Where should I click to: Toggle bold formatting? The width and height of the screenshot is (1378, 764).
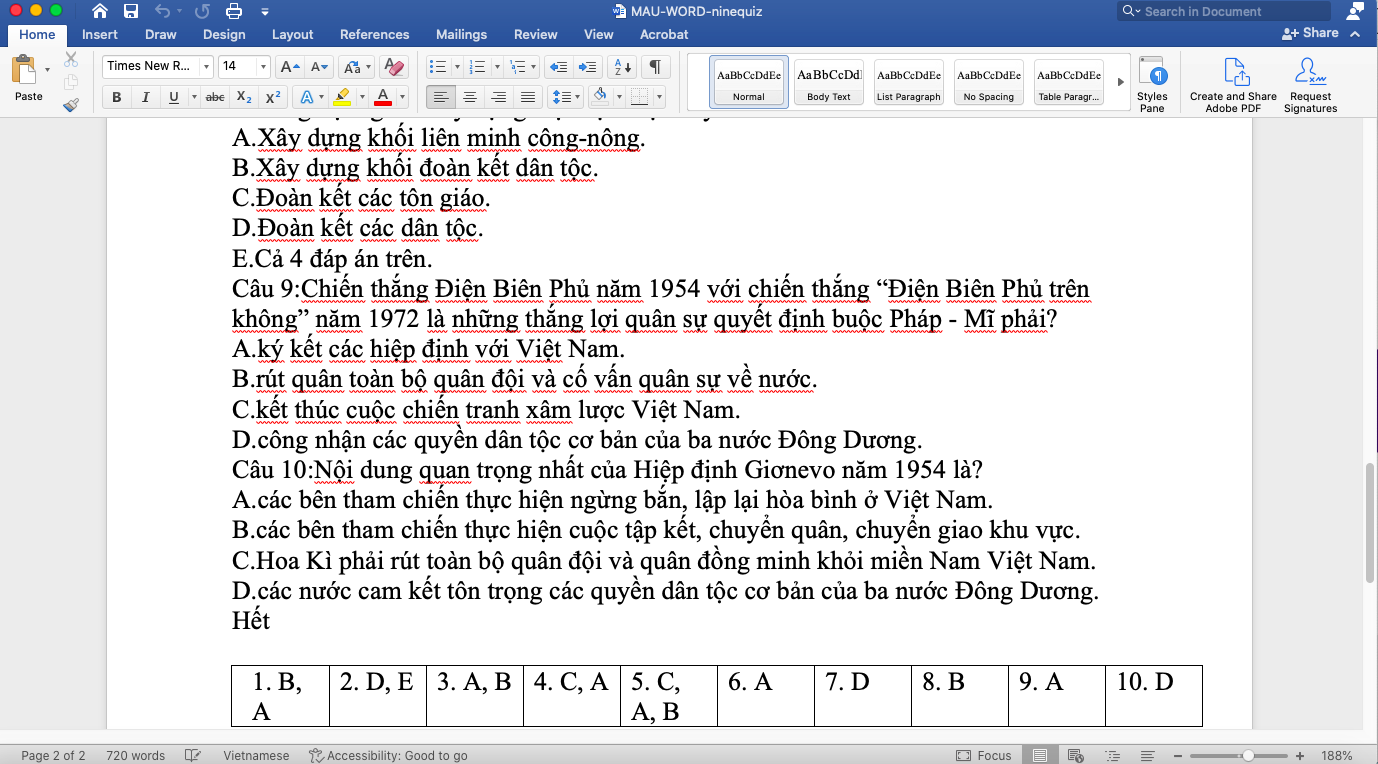(116, 97)
